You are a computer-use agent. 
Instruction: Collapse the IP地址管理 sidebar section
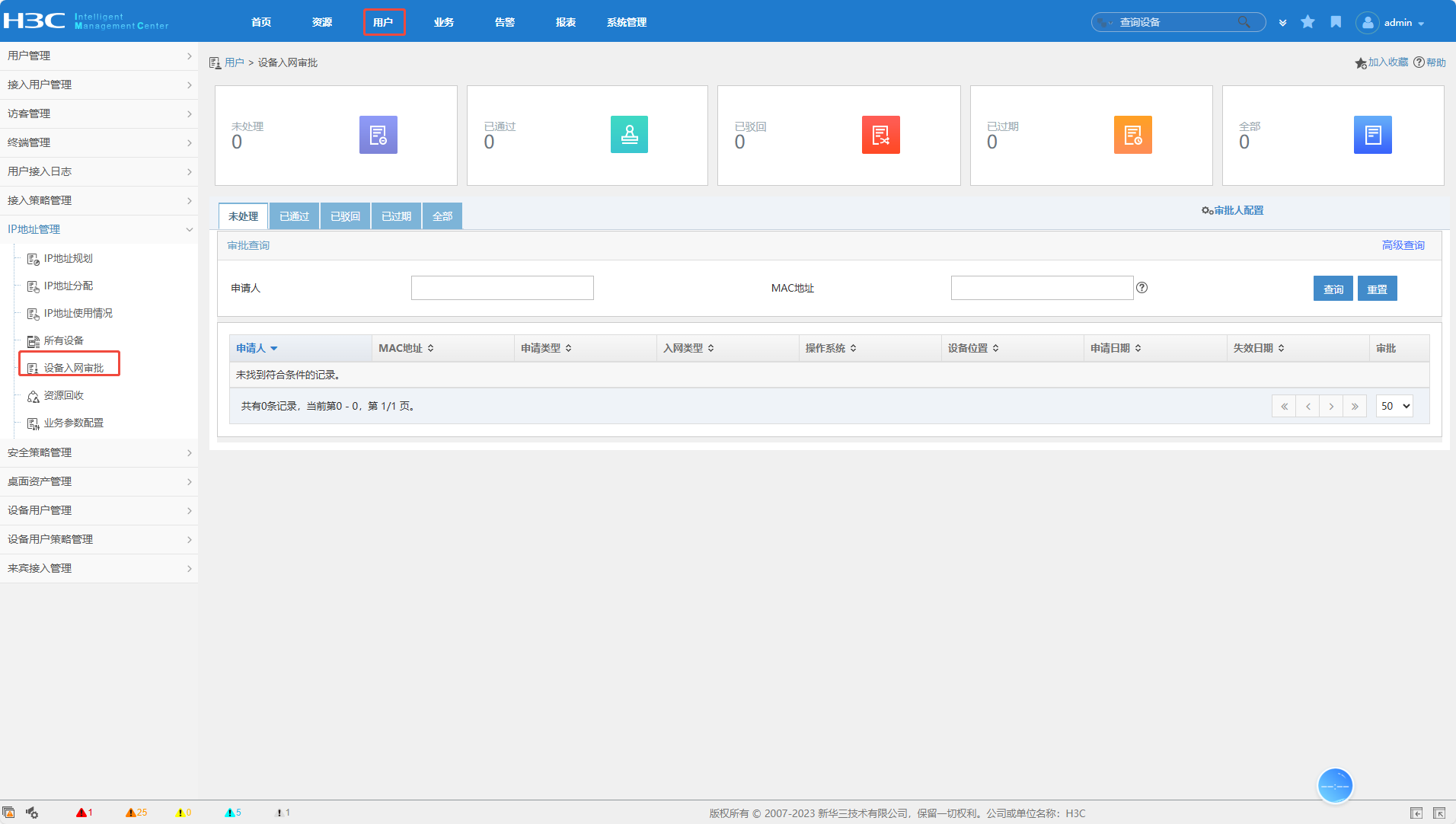click(x=99, y=229)
